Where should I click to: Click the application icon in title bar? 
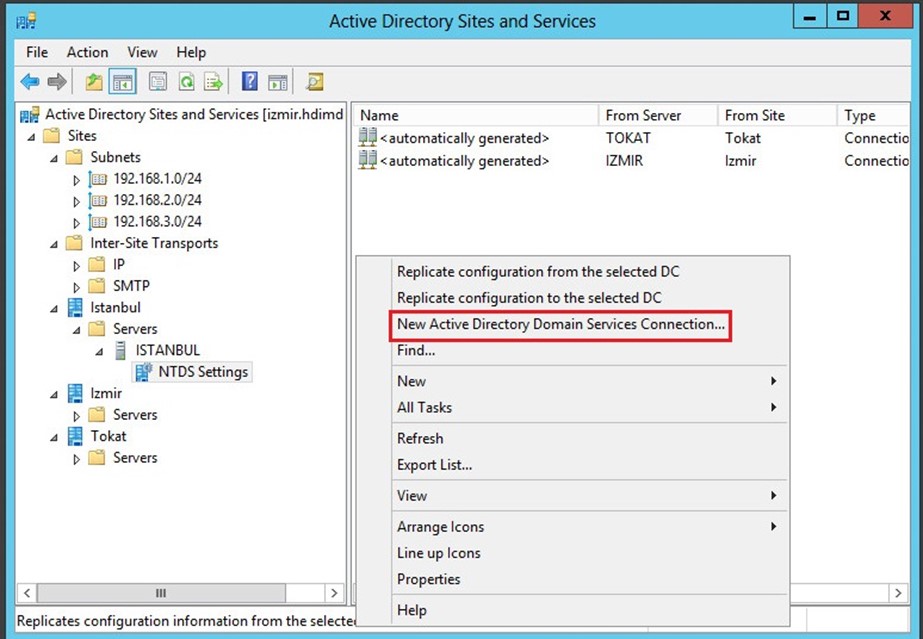coord(26,22)
